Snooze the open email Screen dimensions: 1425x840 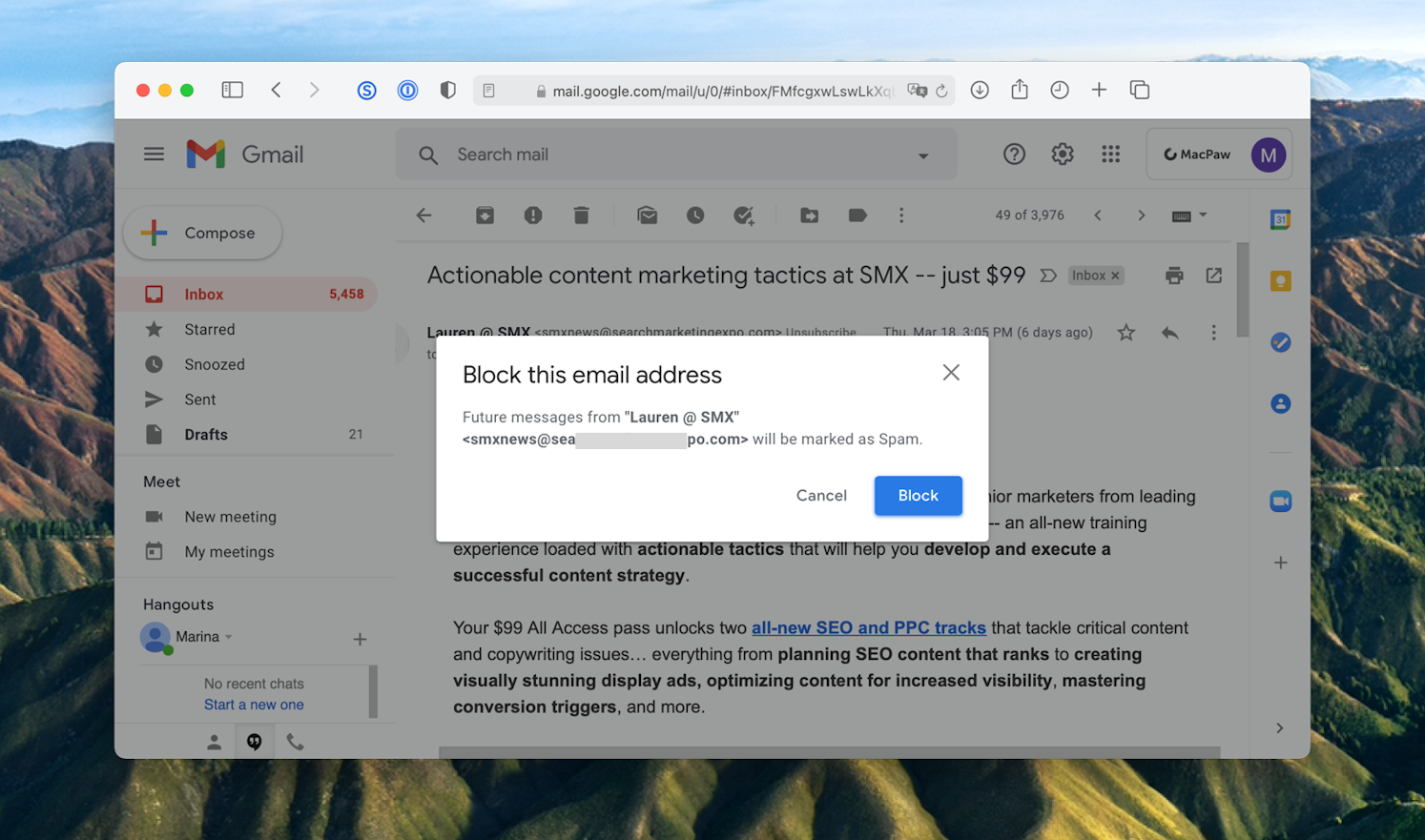[x=695, y=215]
